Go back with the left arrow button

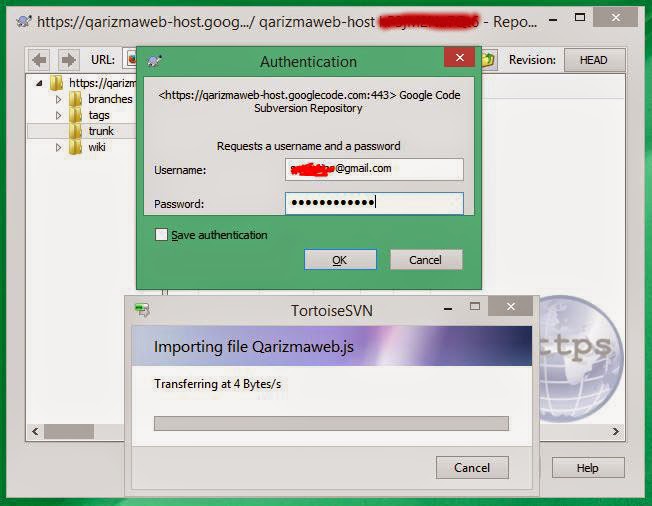pos(40,60)
